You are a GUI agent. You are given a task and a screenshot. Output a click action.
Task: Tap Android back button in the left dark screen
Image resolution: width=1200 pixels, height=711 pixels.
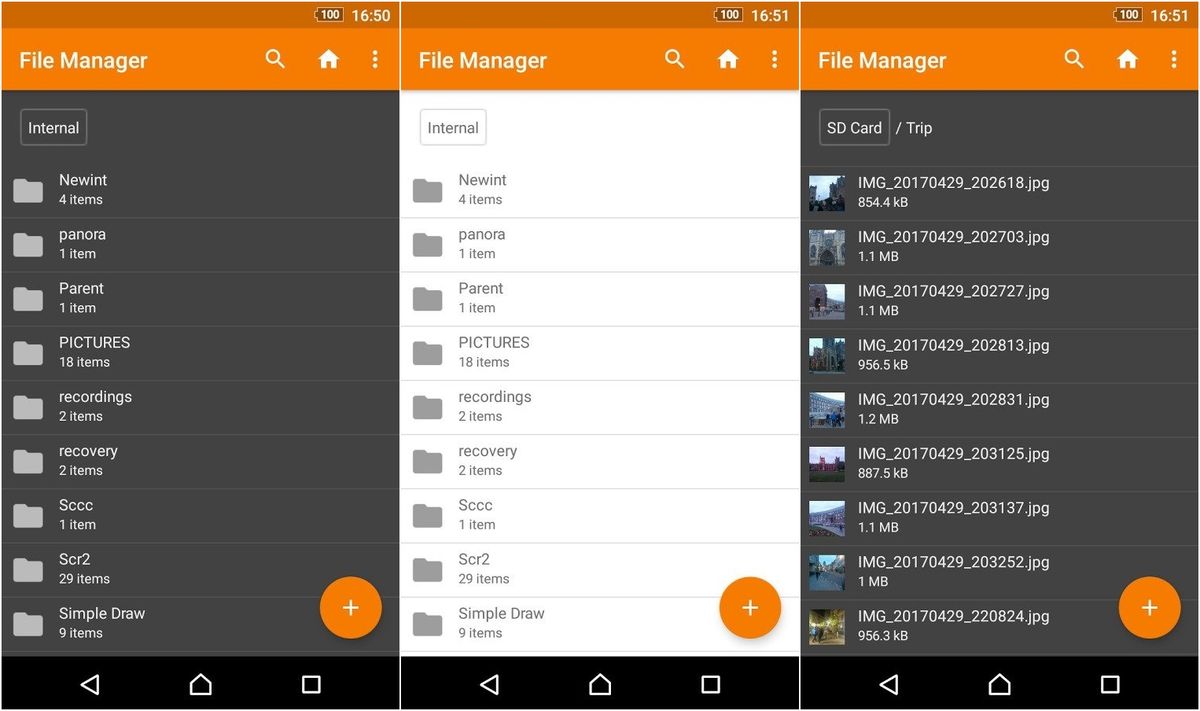point(90,684)
